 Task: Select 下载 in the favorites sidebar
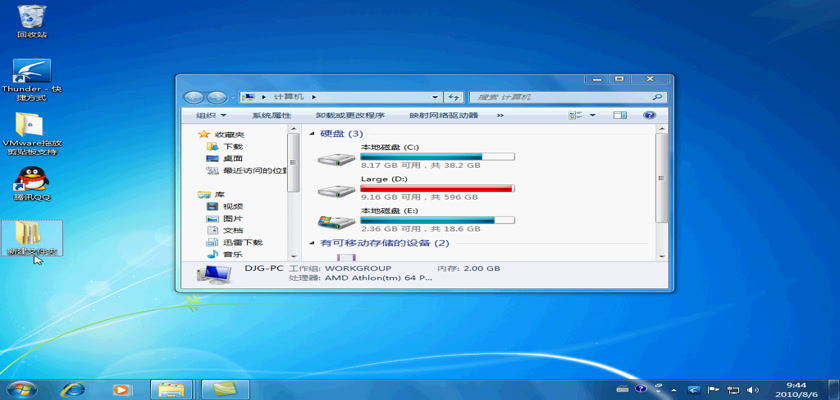[x=232, y=146]
